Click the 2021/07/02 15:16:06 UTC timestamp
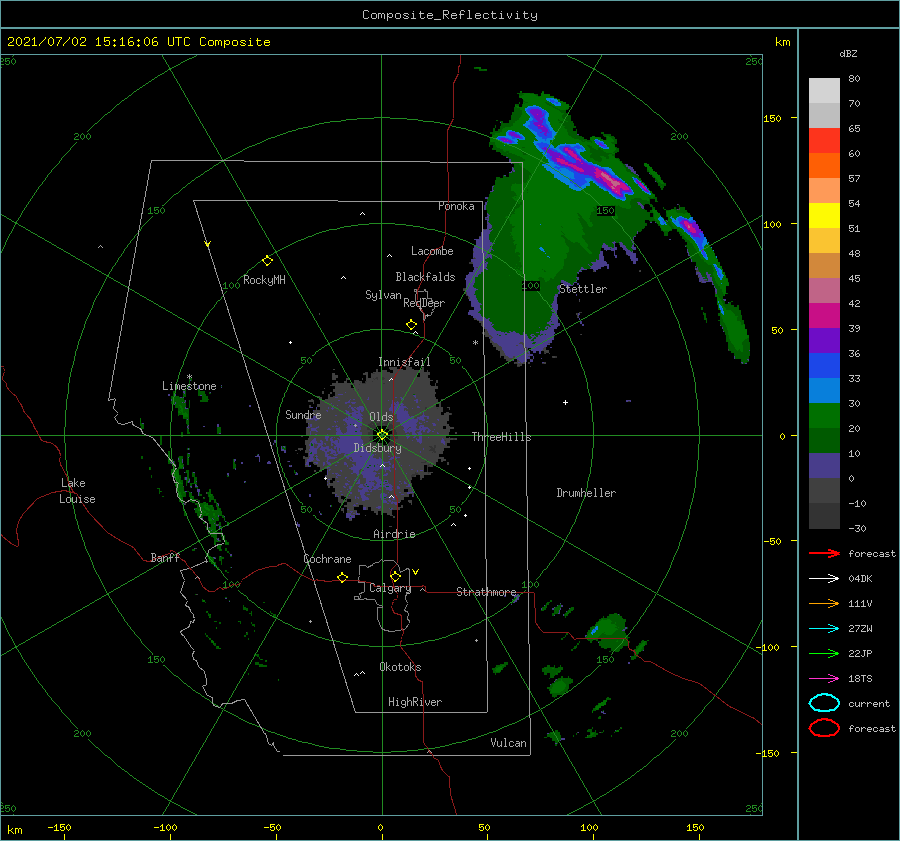 coord(139,42)
